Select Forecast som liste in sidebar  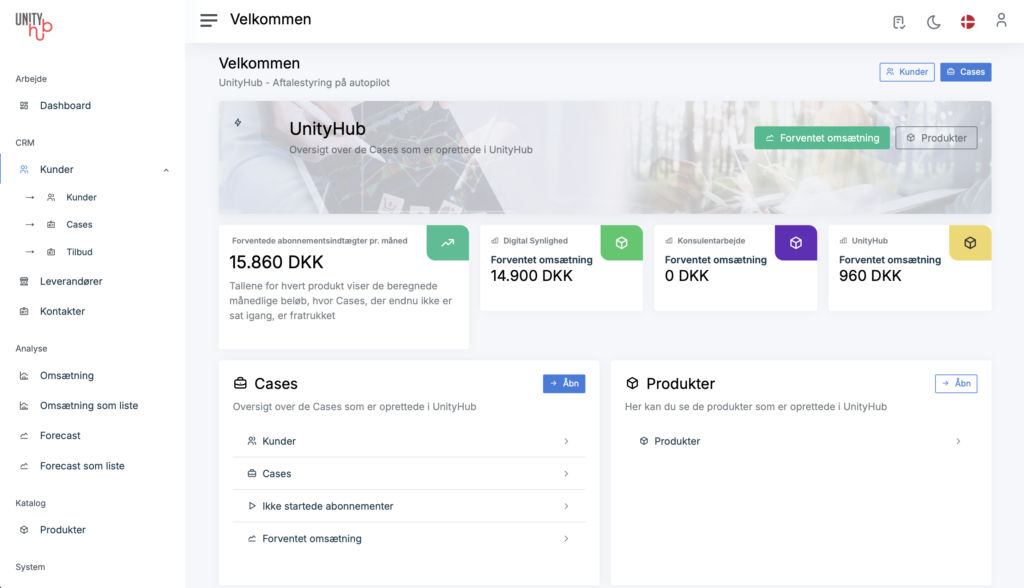[82, 466]
